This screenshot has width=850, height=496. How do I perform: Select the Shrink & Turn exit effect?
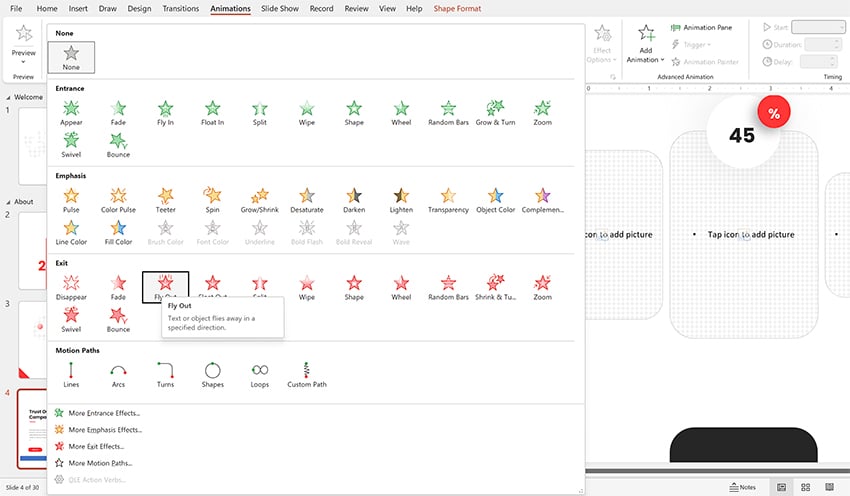(x=494, y=286)
